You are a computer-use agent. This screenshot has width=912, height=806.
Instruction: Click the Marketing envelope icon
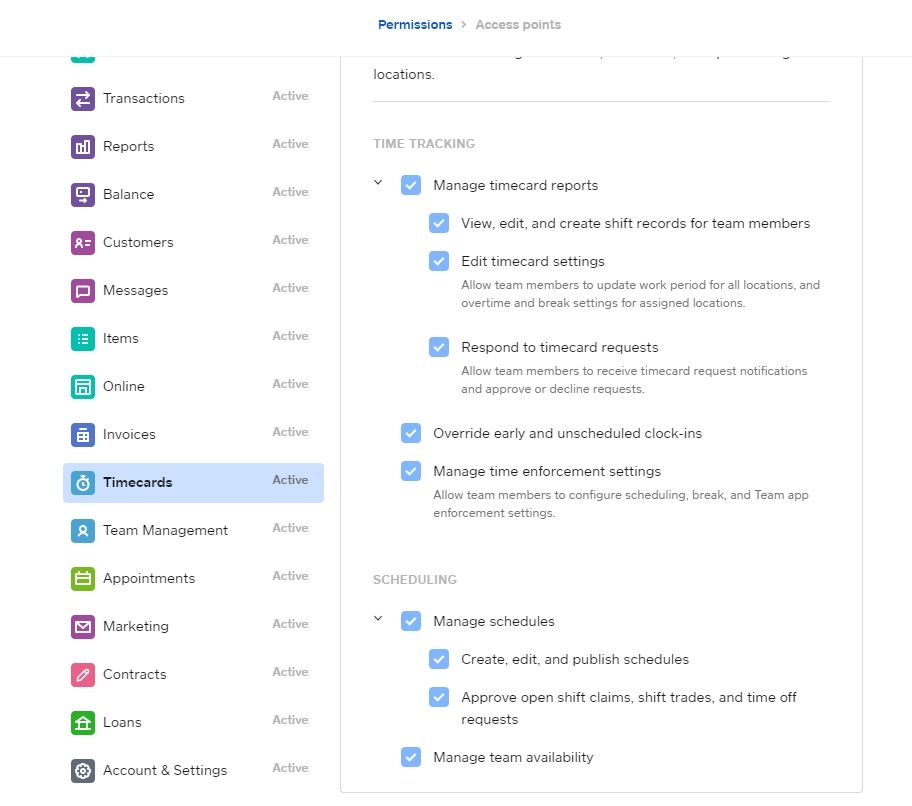tap(82, 626)
